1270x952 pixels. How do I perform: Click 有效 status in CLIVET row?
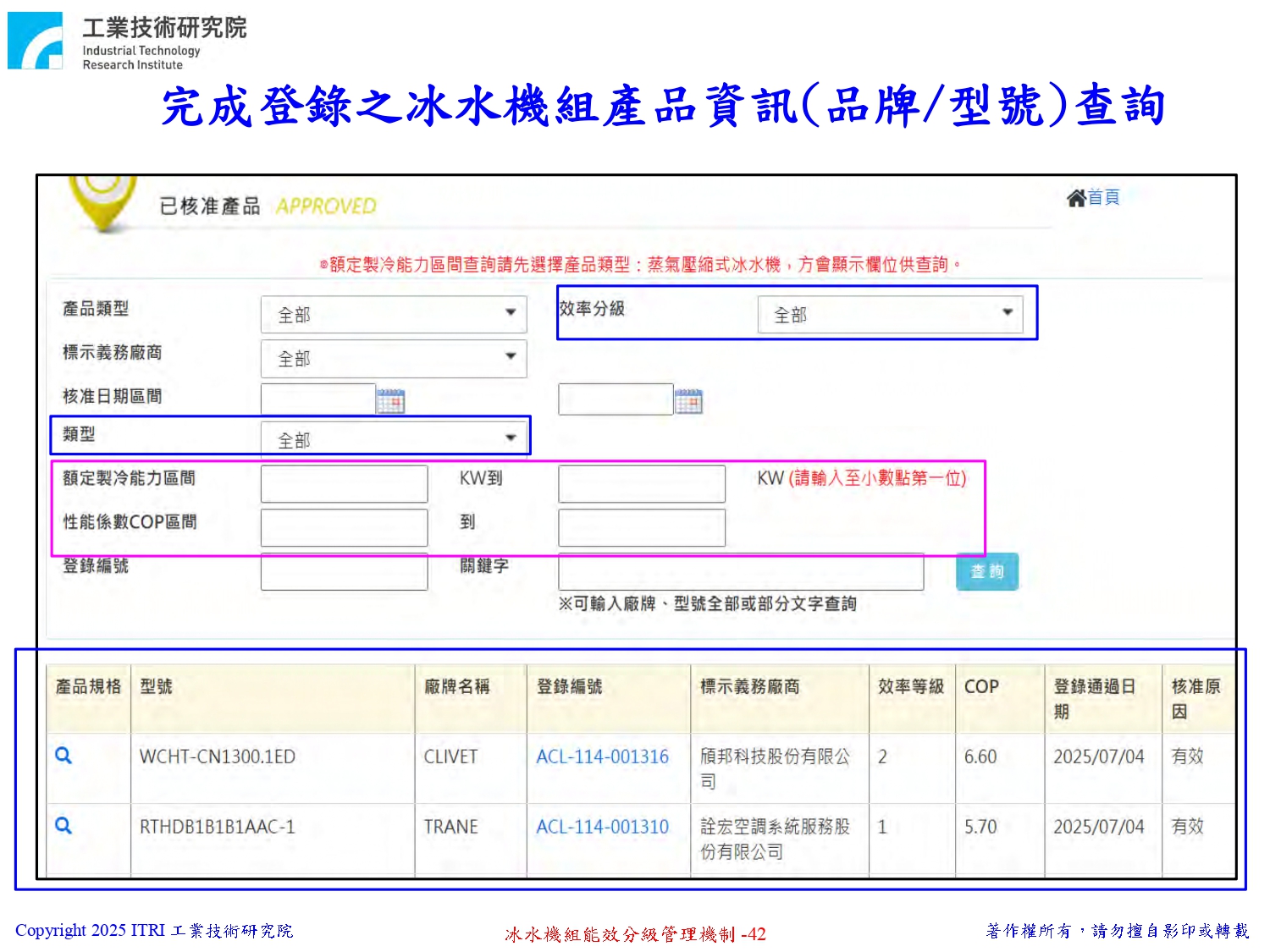click(1187, 757)
